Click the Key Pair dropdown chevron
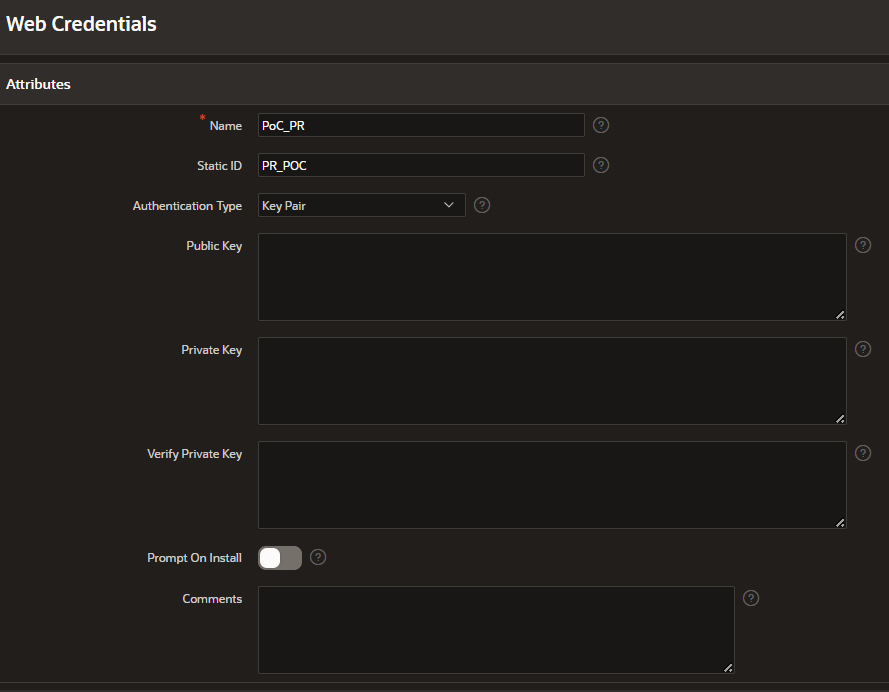 point(448,205)
